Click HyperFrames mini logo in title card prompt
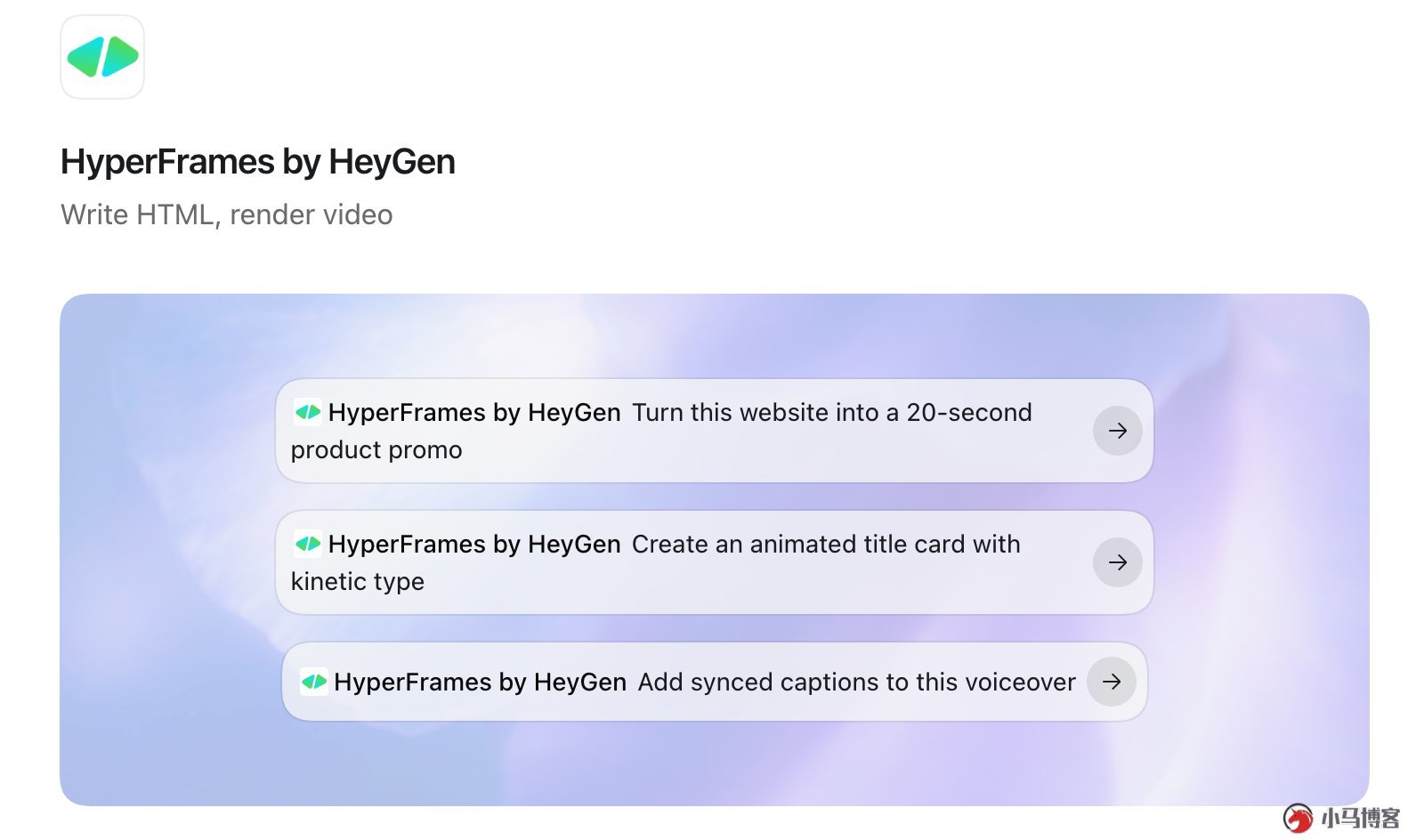 point(308,544)
